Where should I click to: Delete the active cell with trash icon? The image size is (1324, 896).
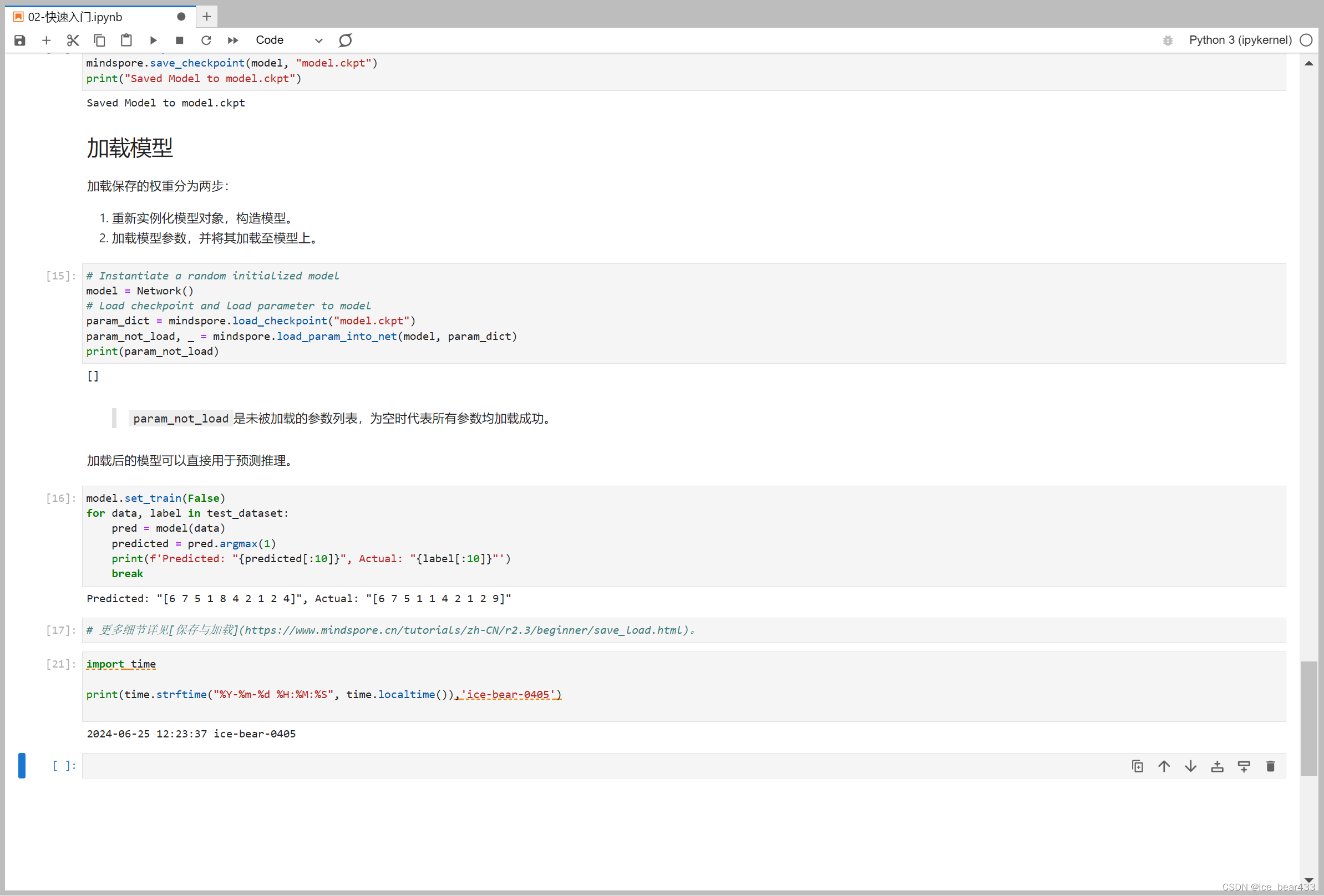pyautogui.click(x=1270, y=766)
